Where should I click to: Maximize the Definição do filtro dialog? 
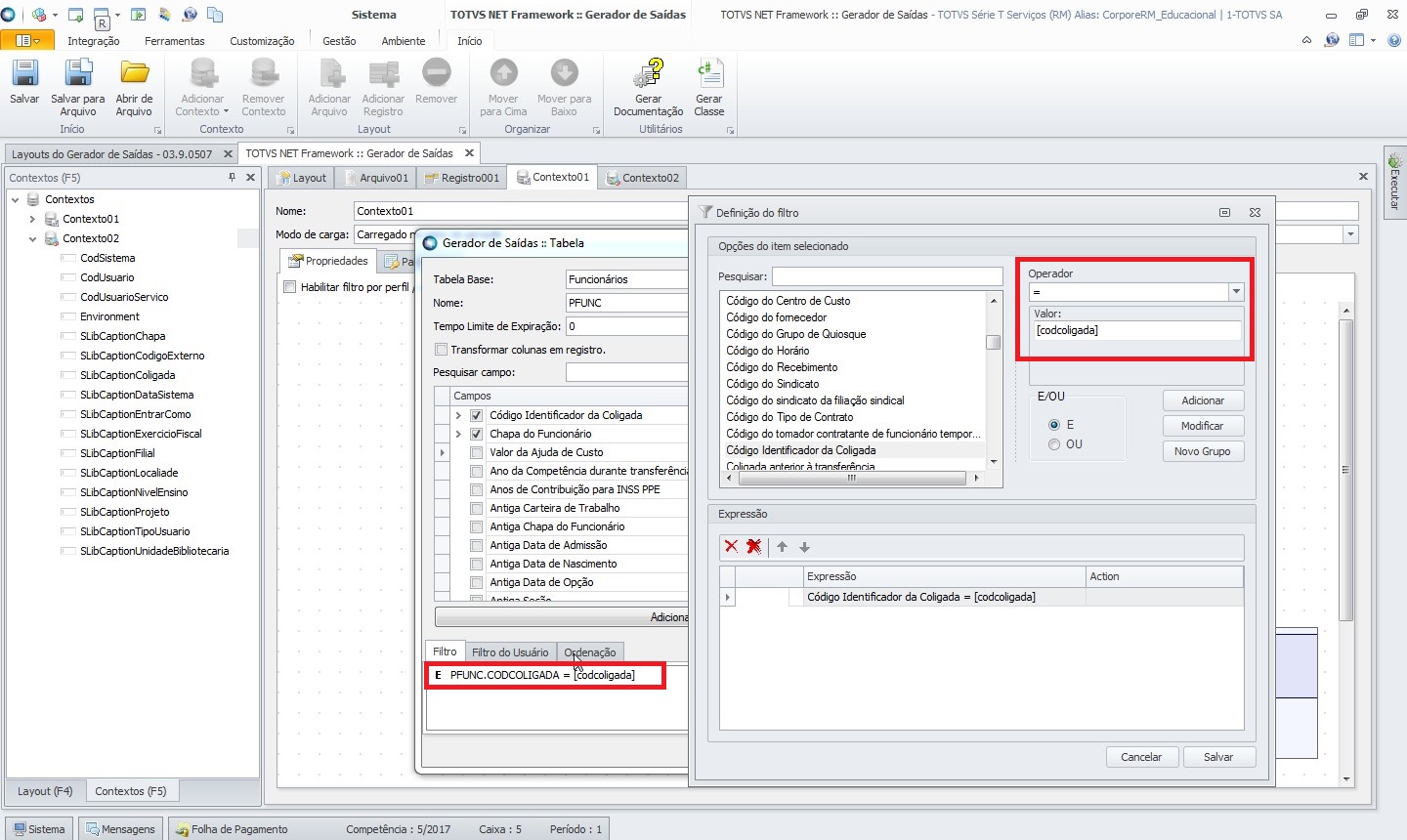(x=1224, y=212)
